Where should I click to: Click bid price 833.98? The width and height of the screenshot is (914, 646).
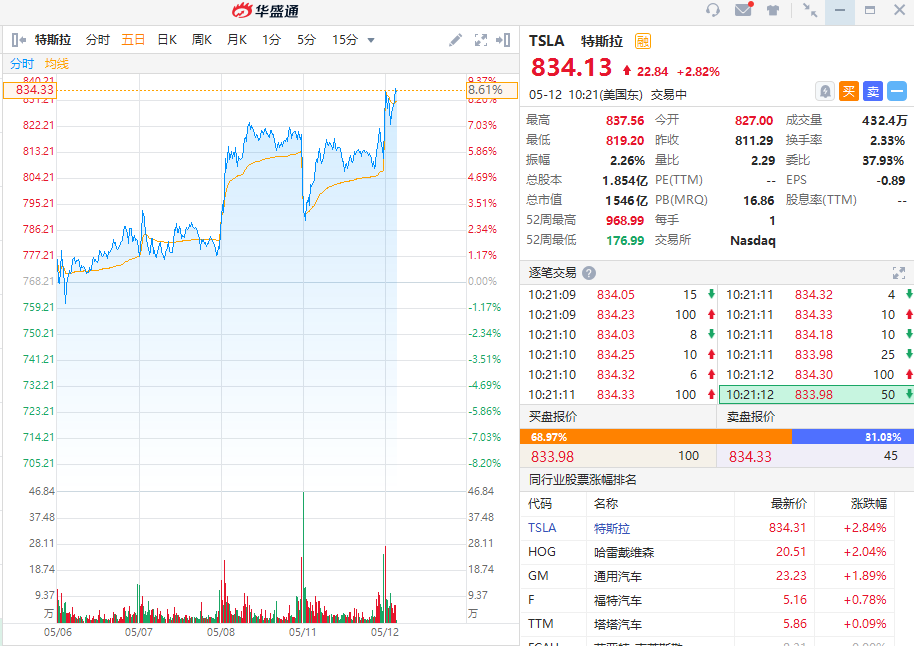(x=552, y=457)
